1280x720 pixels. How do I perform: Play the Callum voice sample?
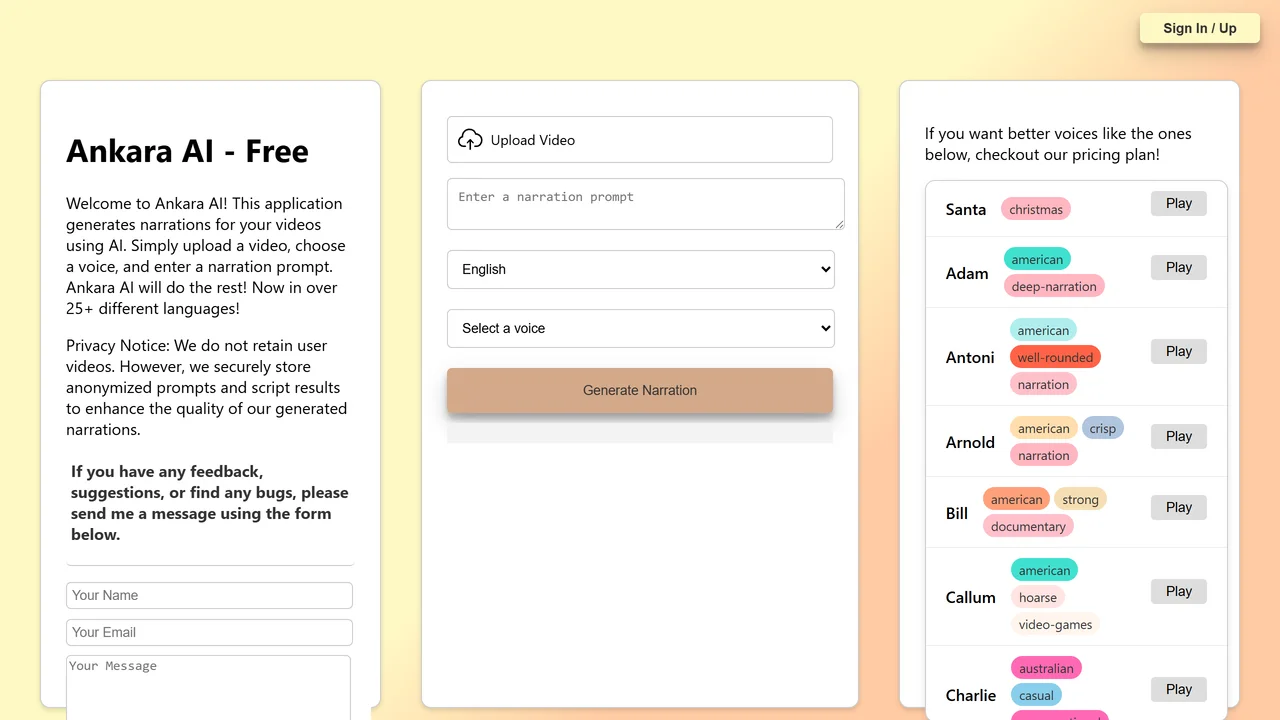[1179, 592]
